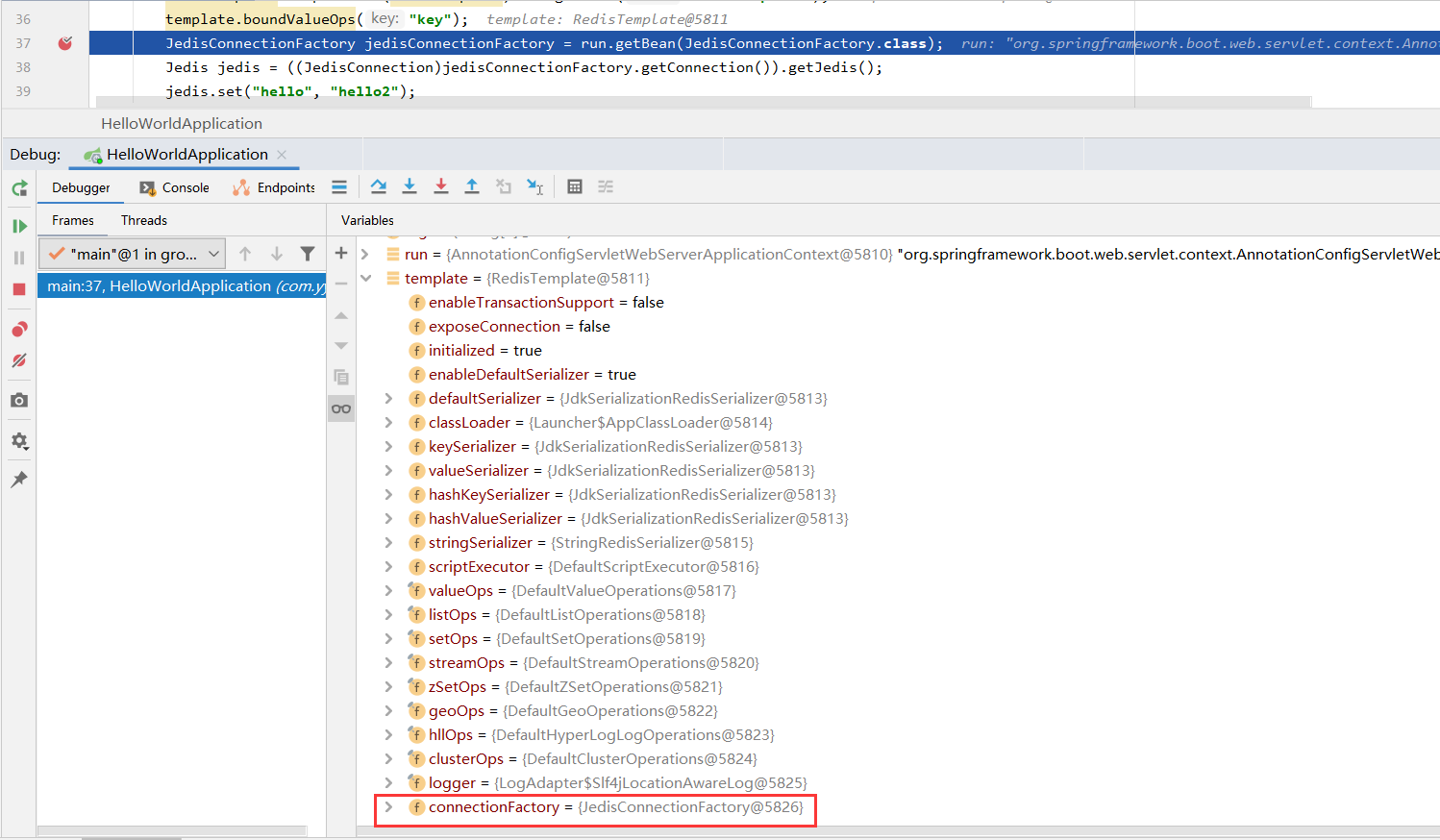Select next frame with down arrow
The image size is (1440, 840).
277,254
